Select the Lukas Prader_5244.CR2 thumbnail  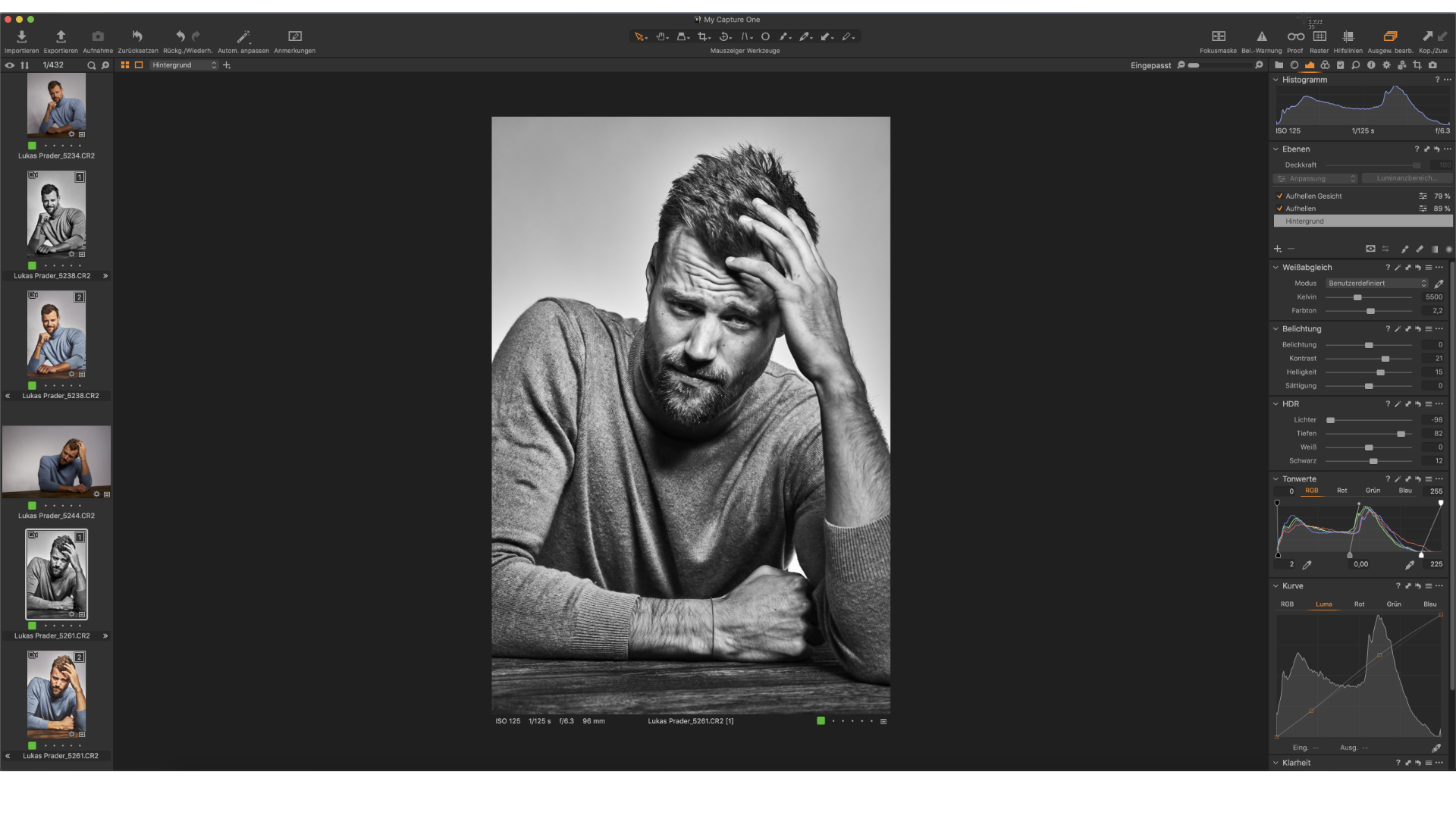pyautogui.click(x=57, y=463)
